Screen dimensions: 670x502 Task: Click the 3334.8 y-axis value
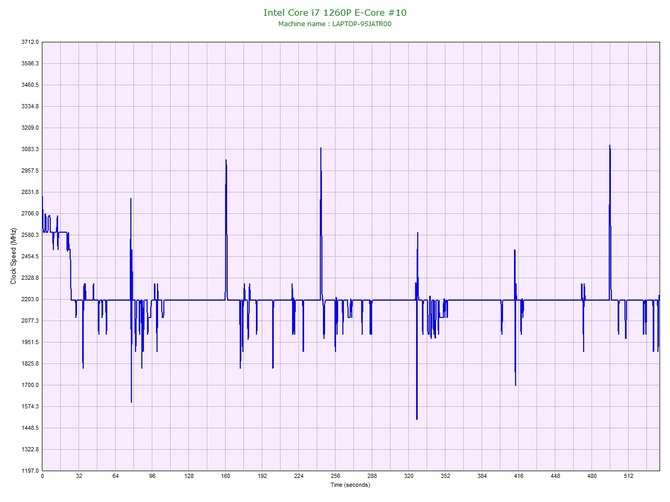click(30, 106)
